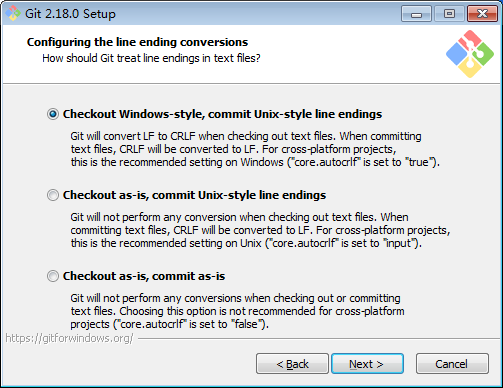Click the 'Checkout as-is, commit as-is' label text
The image size is (503, 388).
click(144, 276)
